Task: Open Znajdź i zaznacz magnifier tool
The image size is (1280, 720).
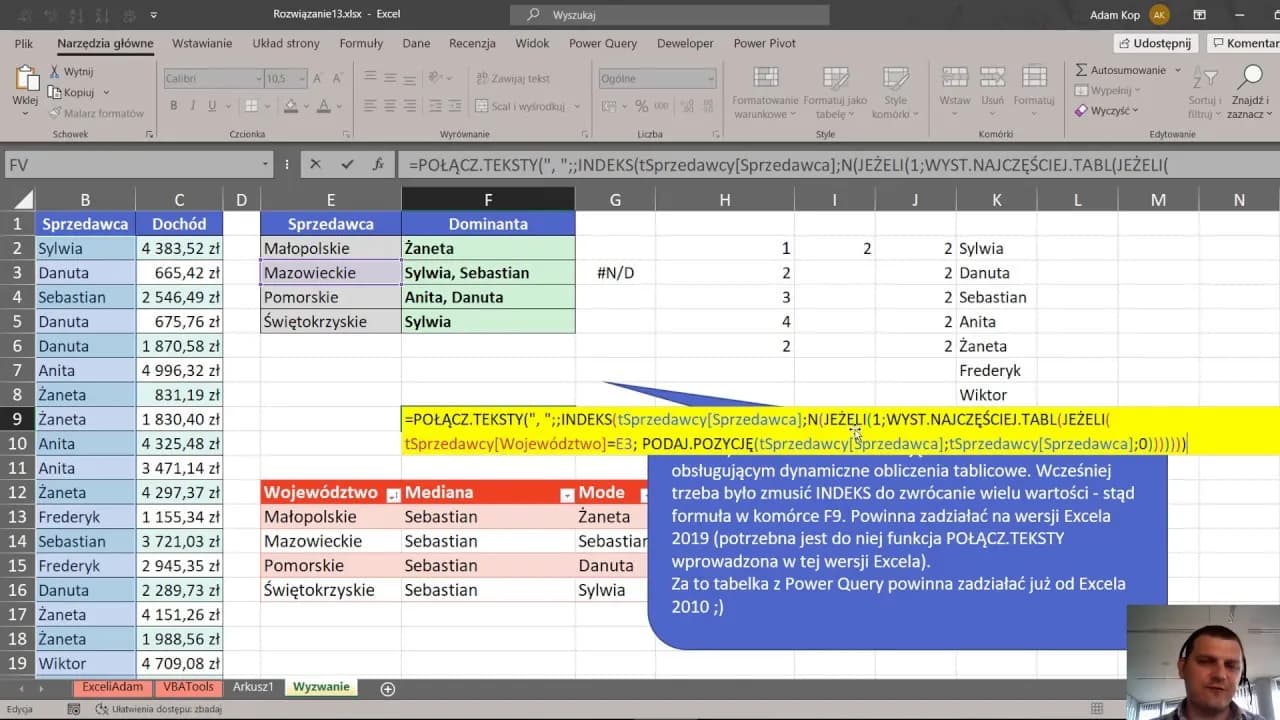Action: 1250,79
